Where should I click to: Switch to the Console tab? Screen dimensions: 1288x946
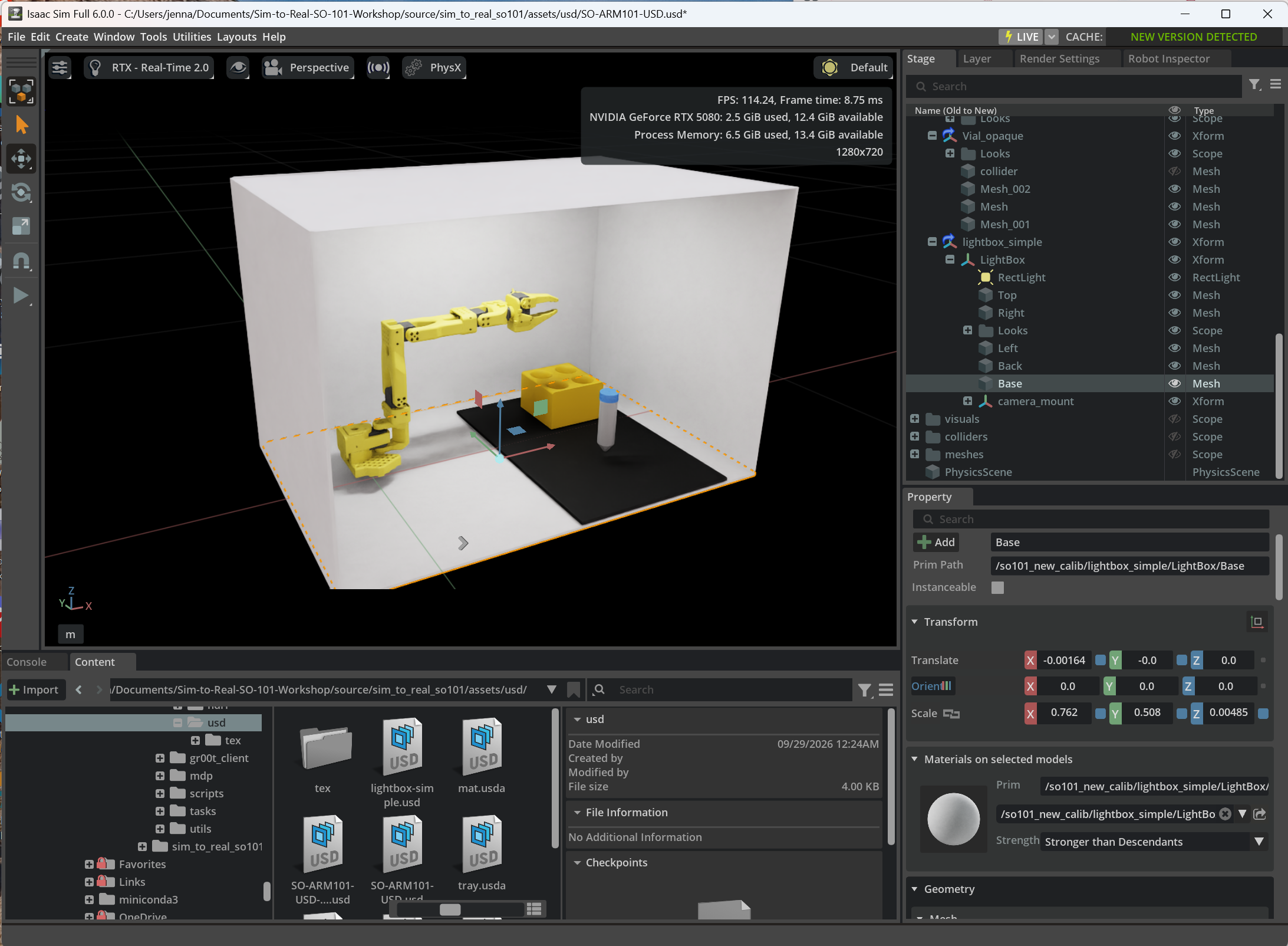tap(27, 662)
